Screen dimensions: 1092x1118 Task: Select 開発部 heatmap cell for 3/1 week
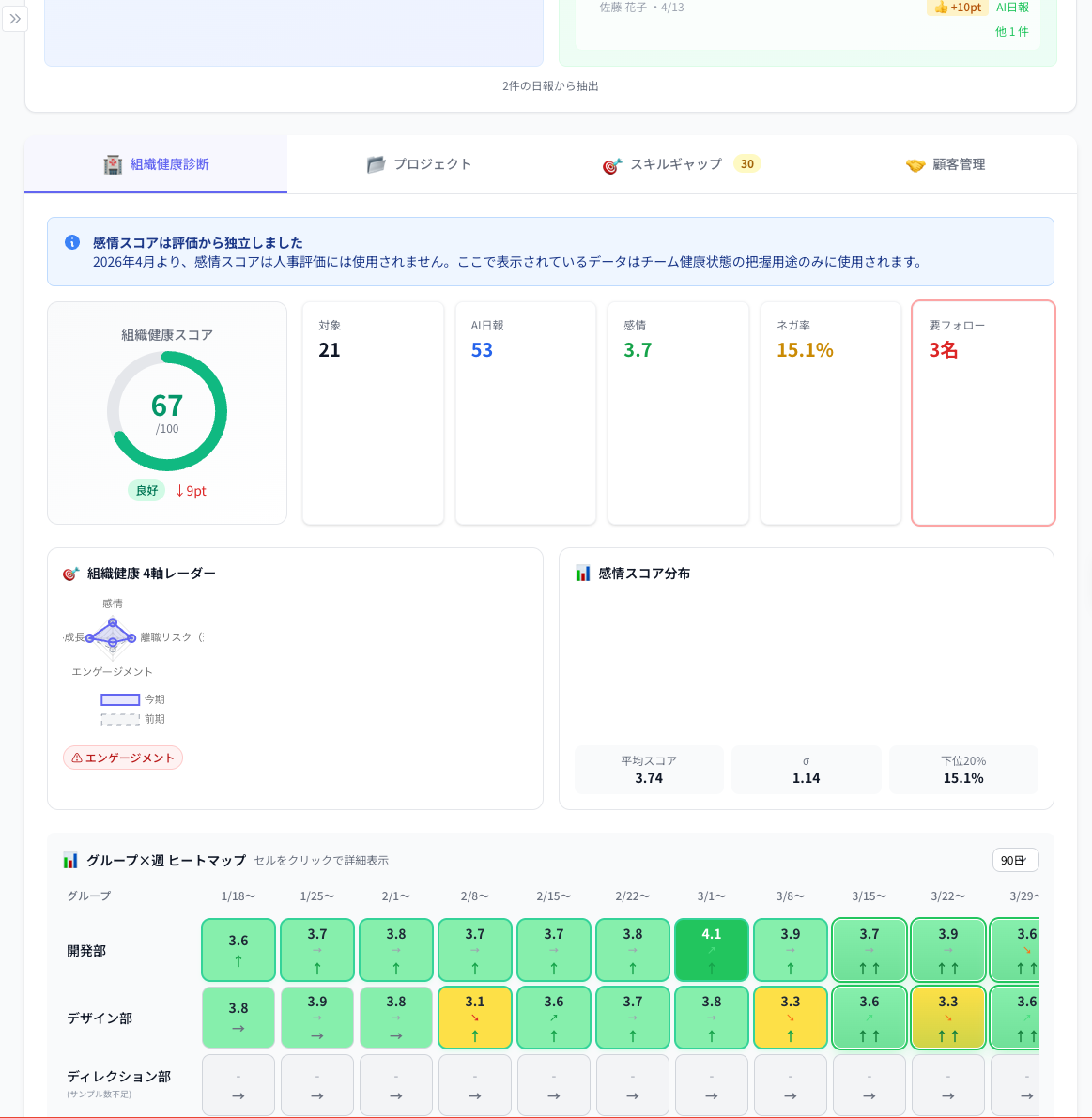(x=712, y=950)
